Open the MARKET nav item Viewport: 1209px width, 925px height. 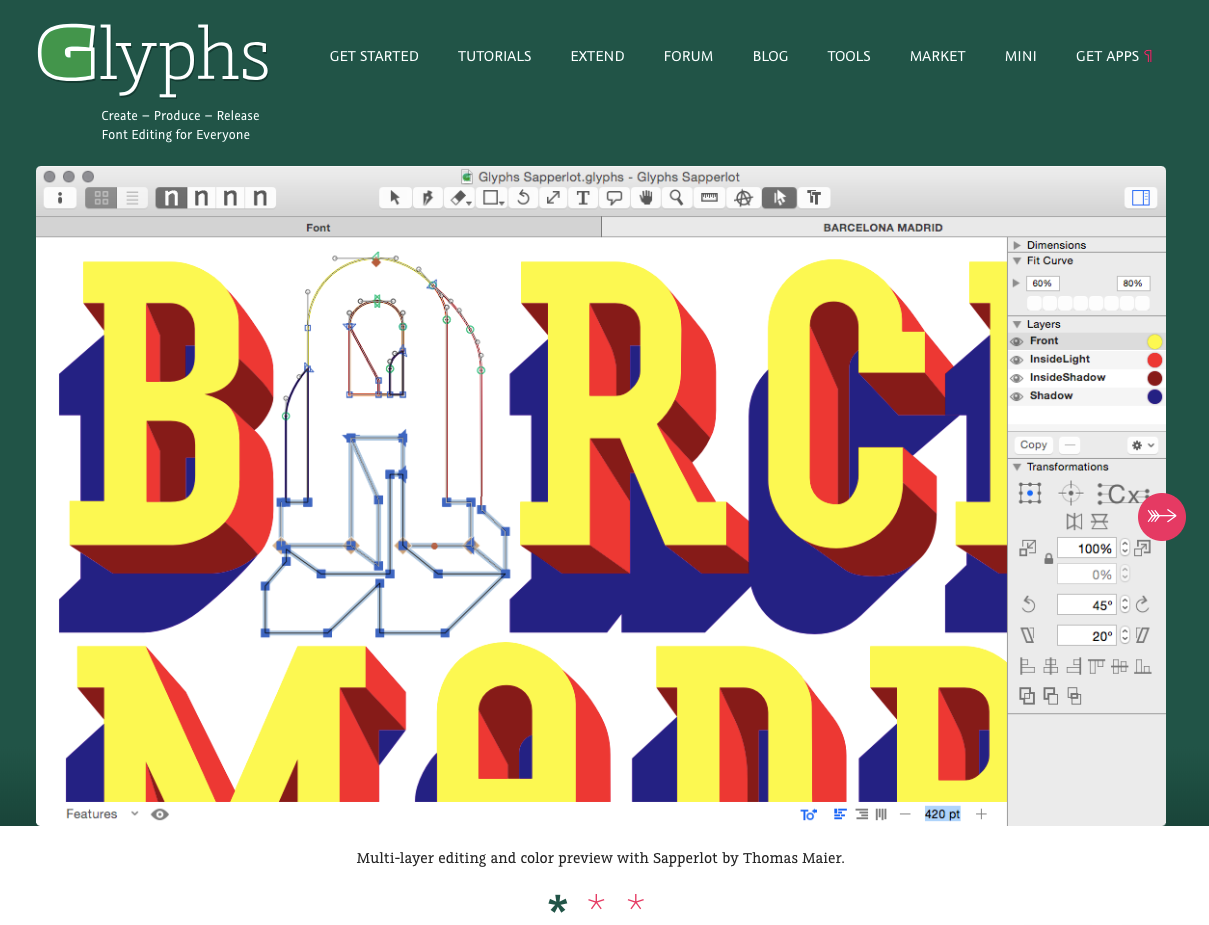(938, 56)
